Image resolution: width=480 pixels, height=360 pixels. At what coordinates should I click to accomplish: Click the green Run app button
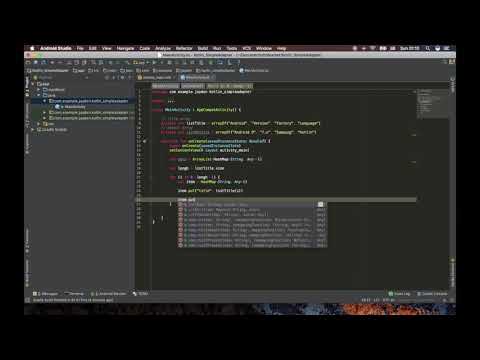click(154, 62)
